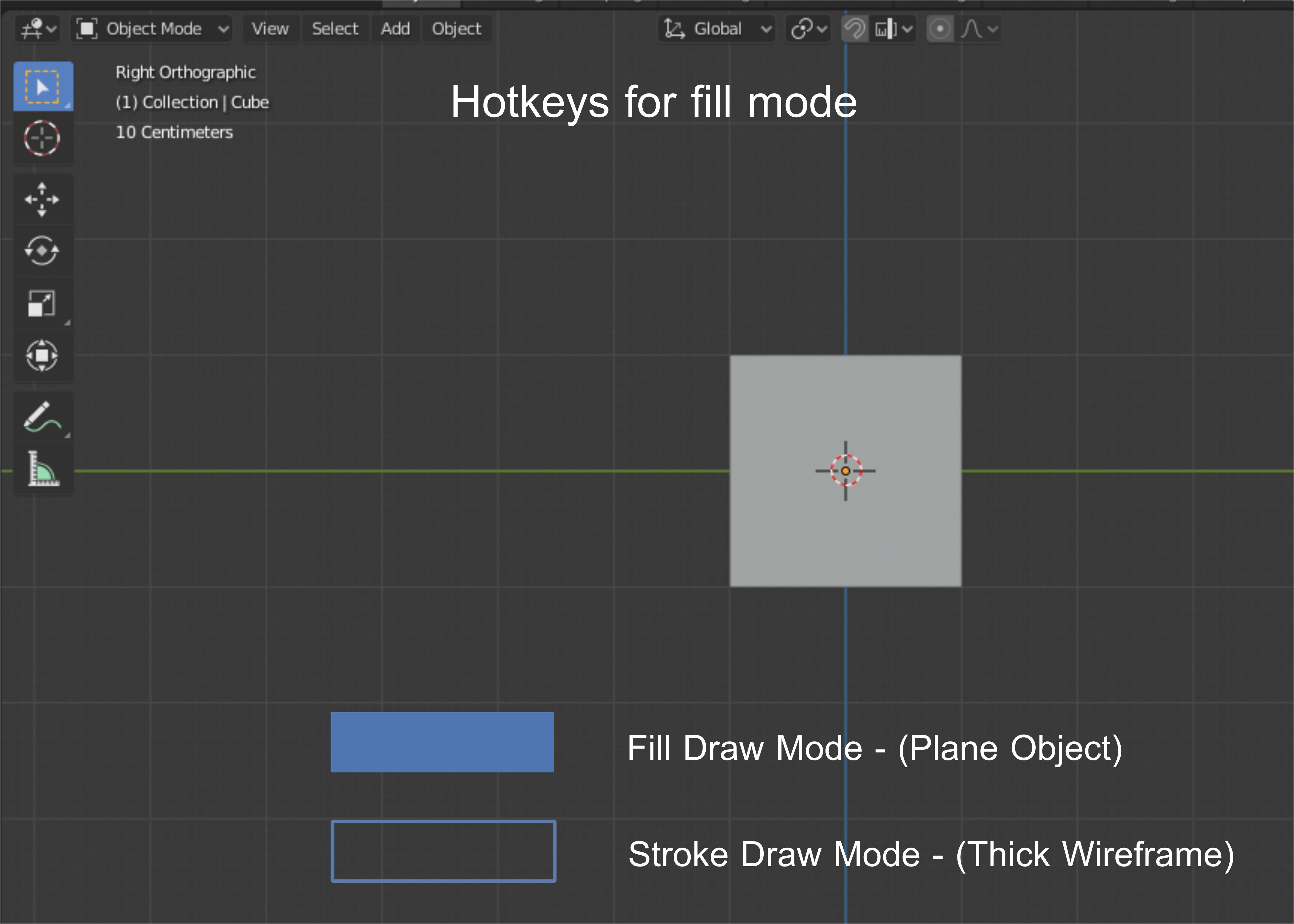
Task: Click the '(1) Collection | Cube' text
Action: pos(192,102)
